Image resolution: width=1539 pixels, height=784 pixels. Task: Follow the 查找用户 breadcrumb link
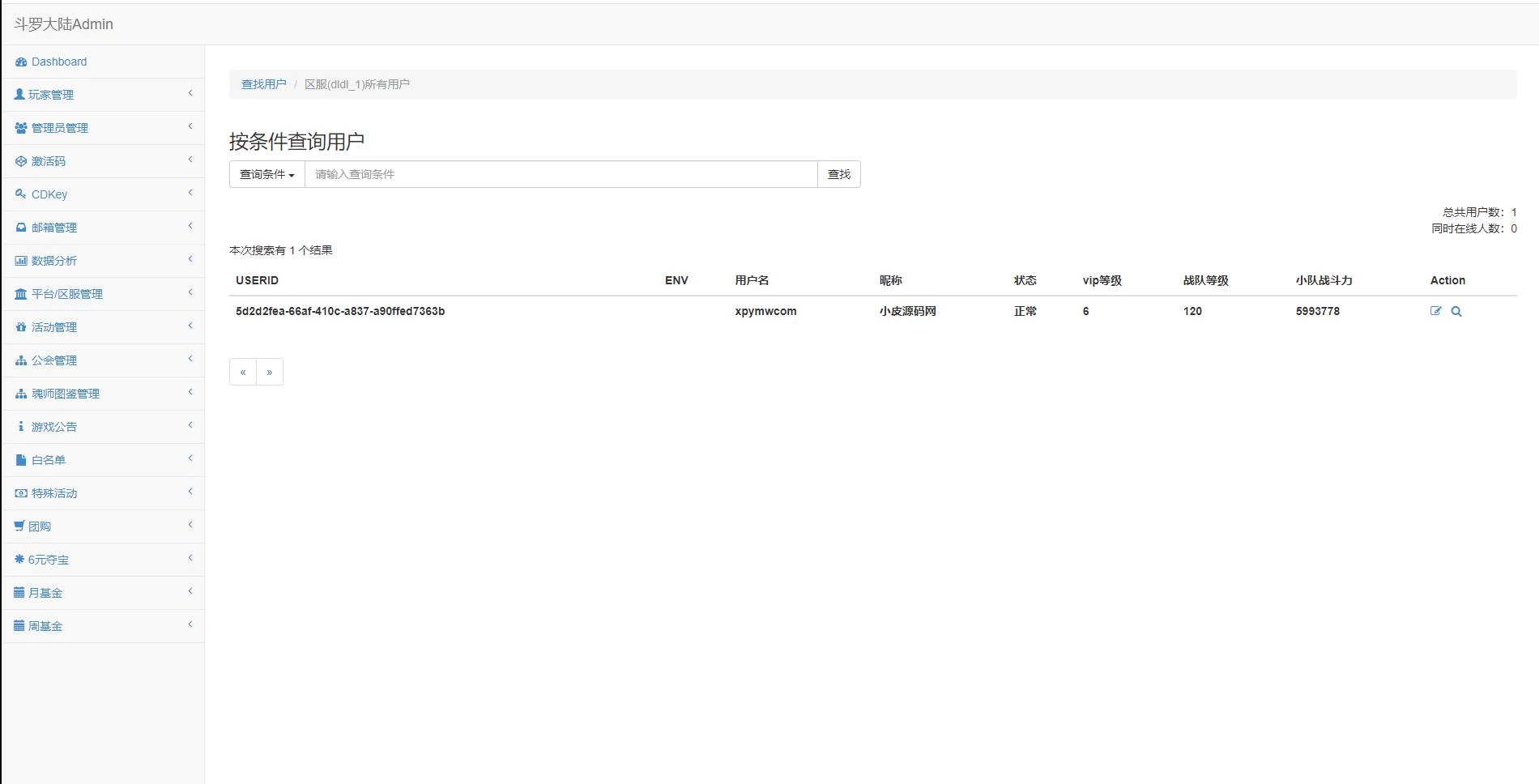point(263,84)
